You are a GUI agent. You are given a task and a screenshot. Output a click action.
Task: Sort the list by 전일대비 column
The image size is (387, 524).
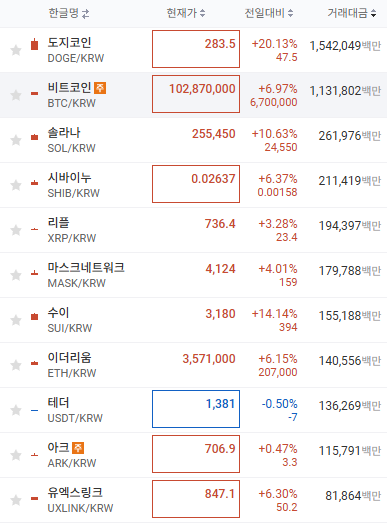point(269,13)
